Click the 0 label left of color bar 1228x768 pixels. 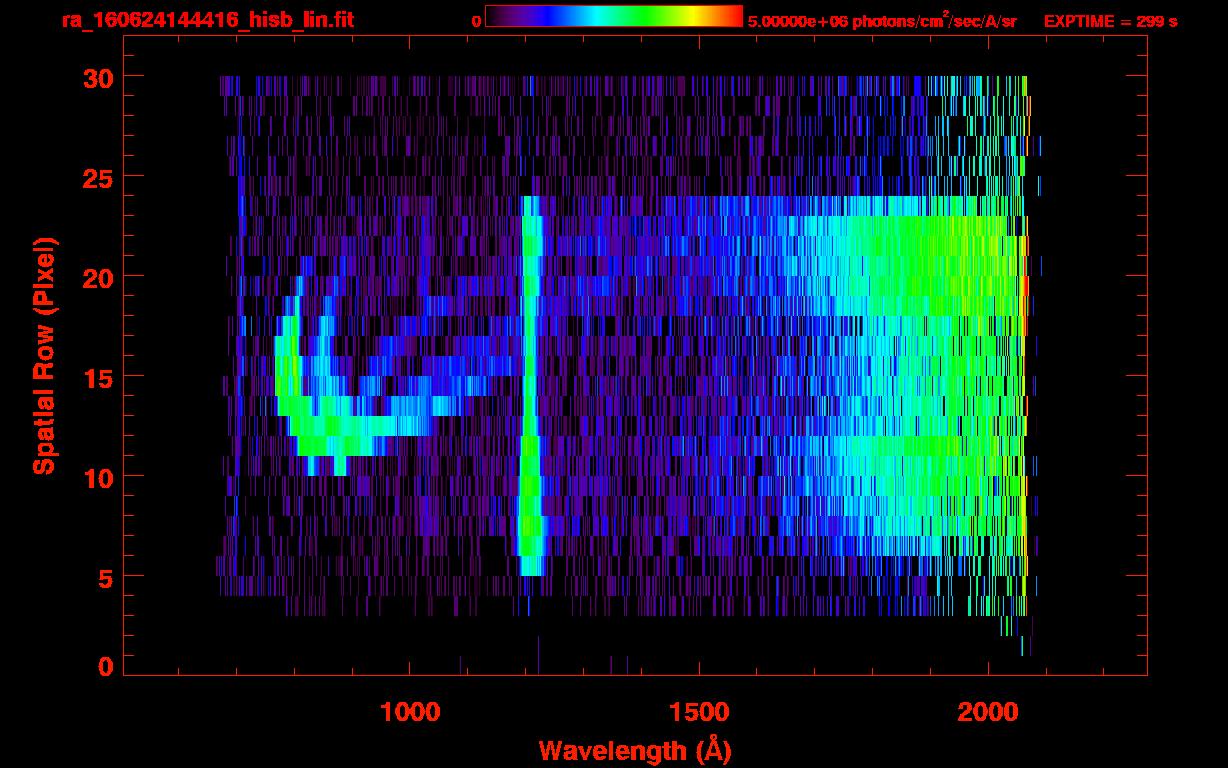[x=476, y=21]
